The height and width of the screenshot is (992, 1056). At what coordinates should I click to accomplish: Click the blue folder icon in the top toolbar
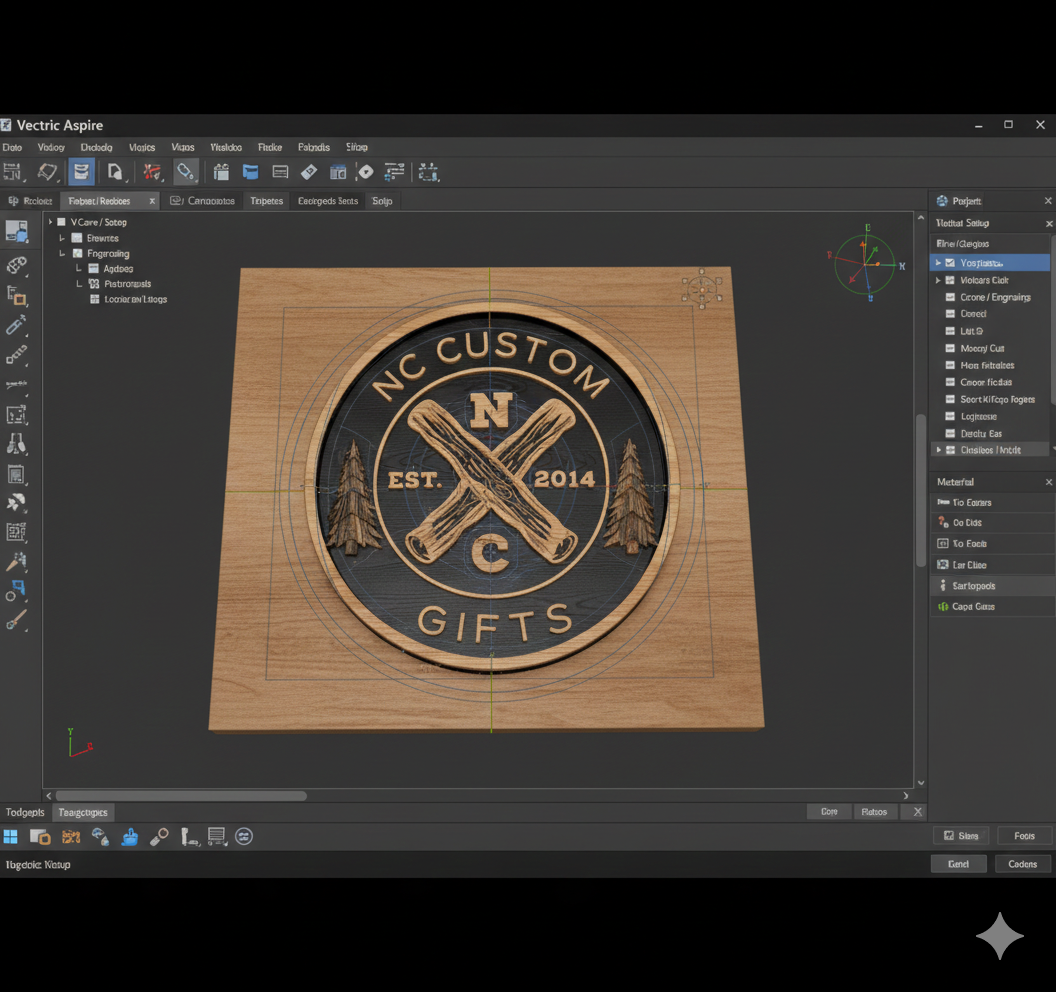(x=251, y=172)
